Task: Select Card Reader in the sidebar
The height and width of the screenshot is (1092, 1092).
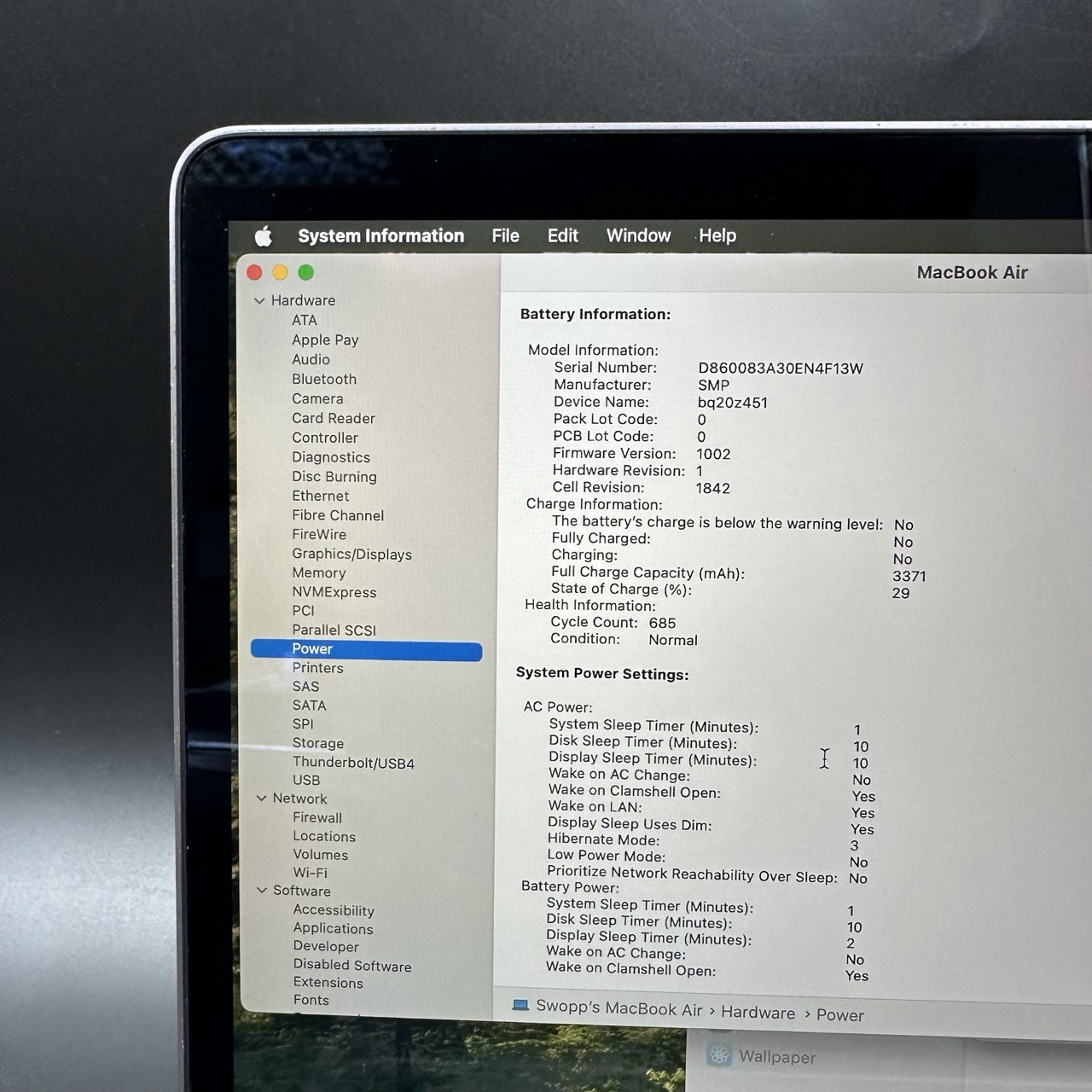Action: [x=334, y=418]
